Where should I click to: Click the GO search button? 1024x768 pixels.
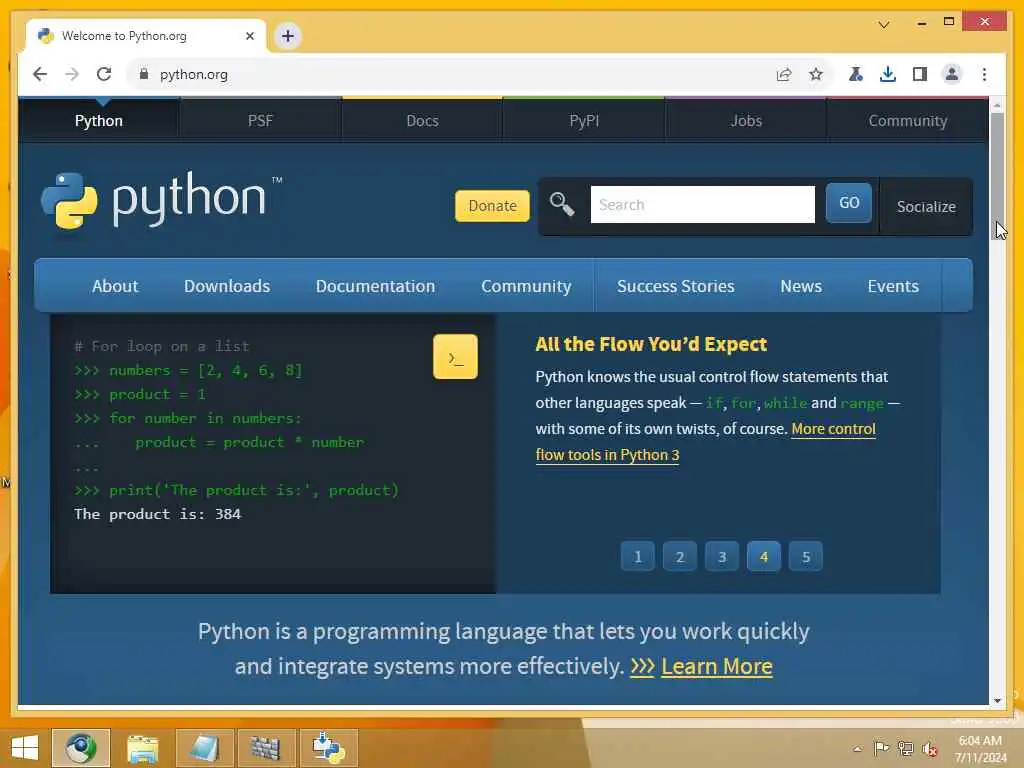tap(848, 203)
